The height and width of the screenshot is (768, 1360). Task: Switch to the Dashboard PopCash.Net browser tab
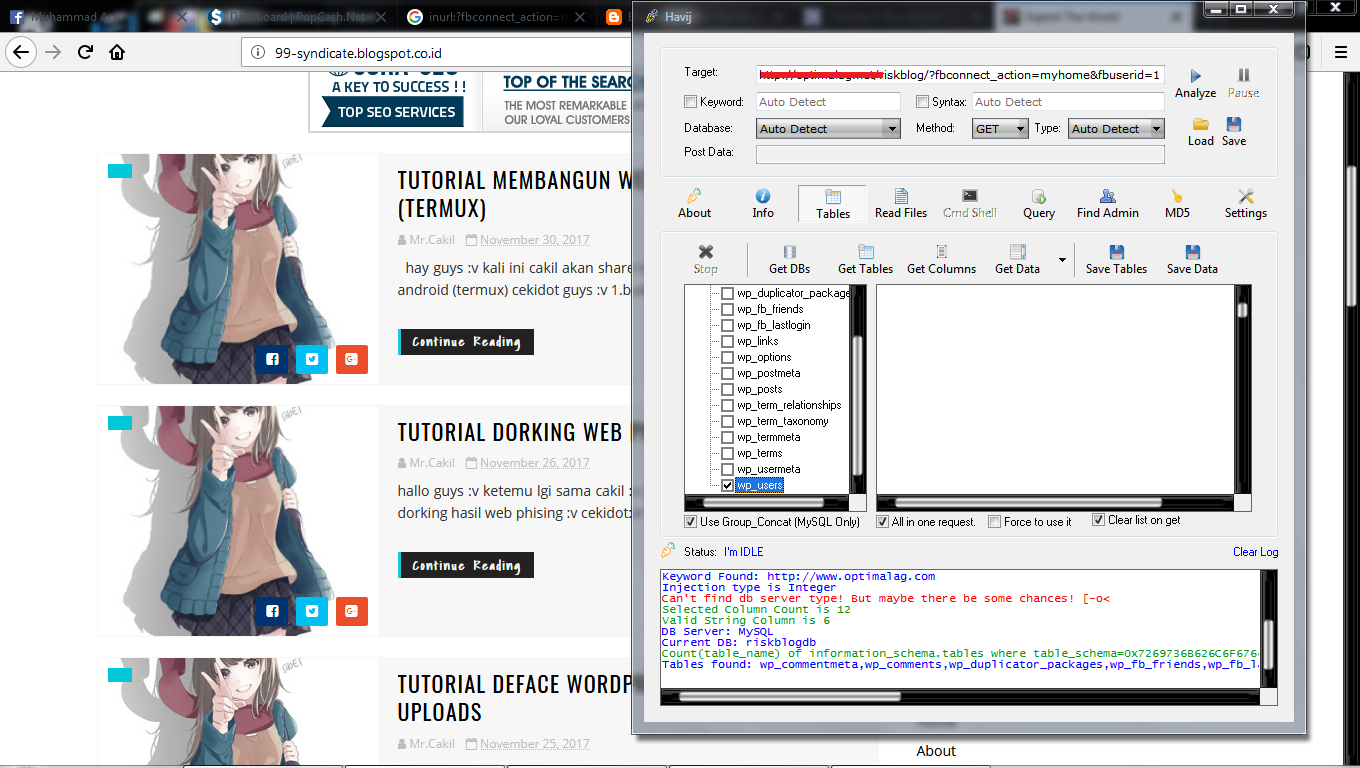pos(297,17)
